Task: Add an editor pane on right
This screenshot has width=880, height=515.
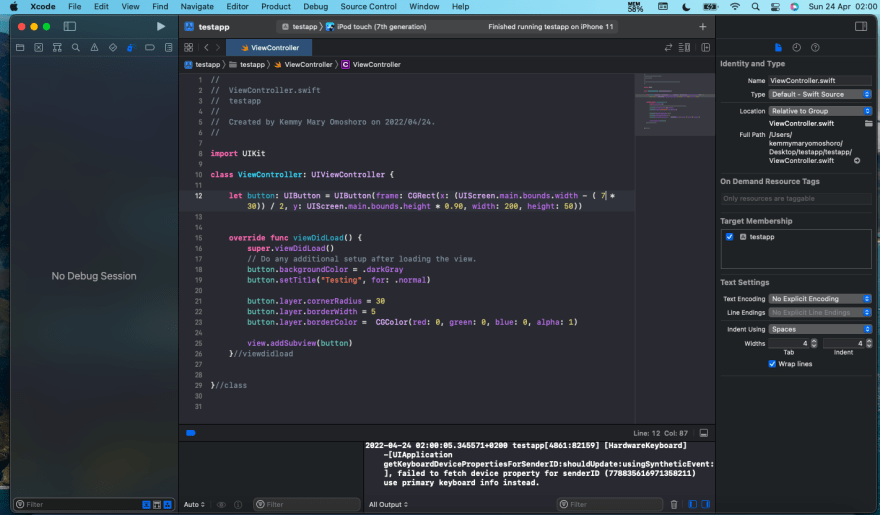Action: point(705,48)
